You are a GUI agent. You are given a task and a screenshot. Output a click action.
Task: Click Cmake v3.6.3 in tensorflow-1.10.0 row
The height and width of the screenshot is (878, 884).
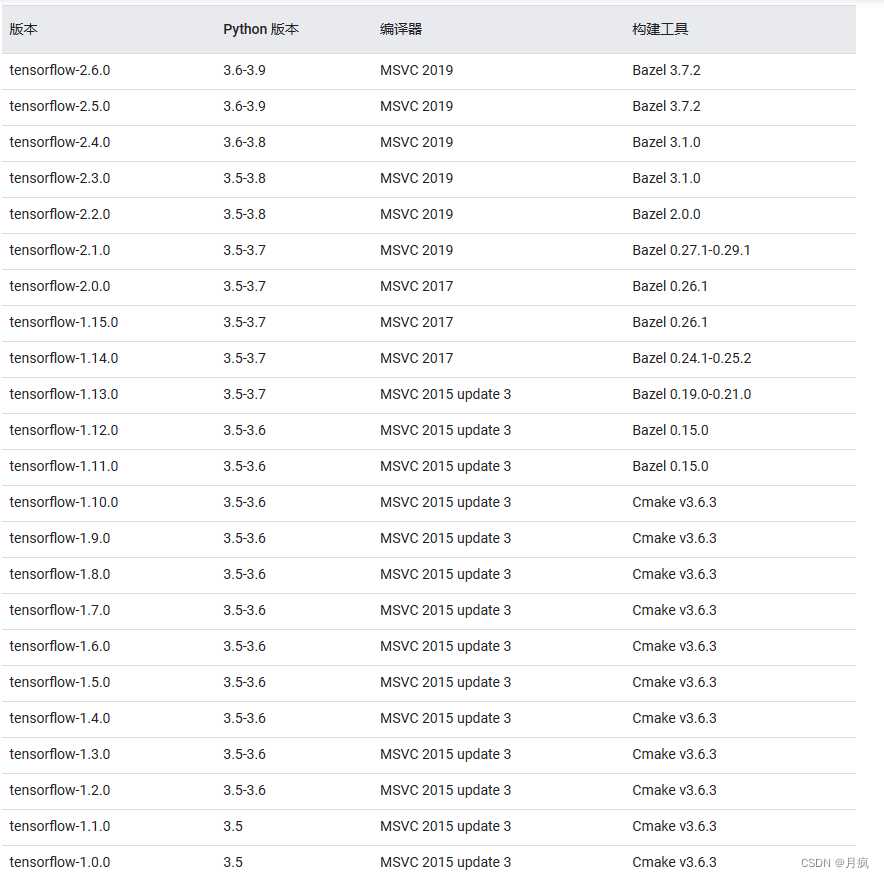point(674,502)
